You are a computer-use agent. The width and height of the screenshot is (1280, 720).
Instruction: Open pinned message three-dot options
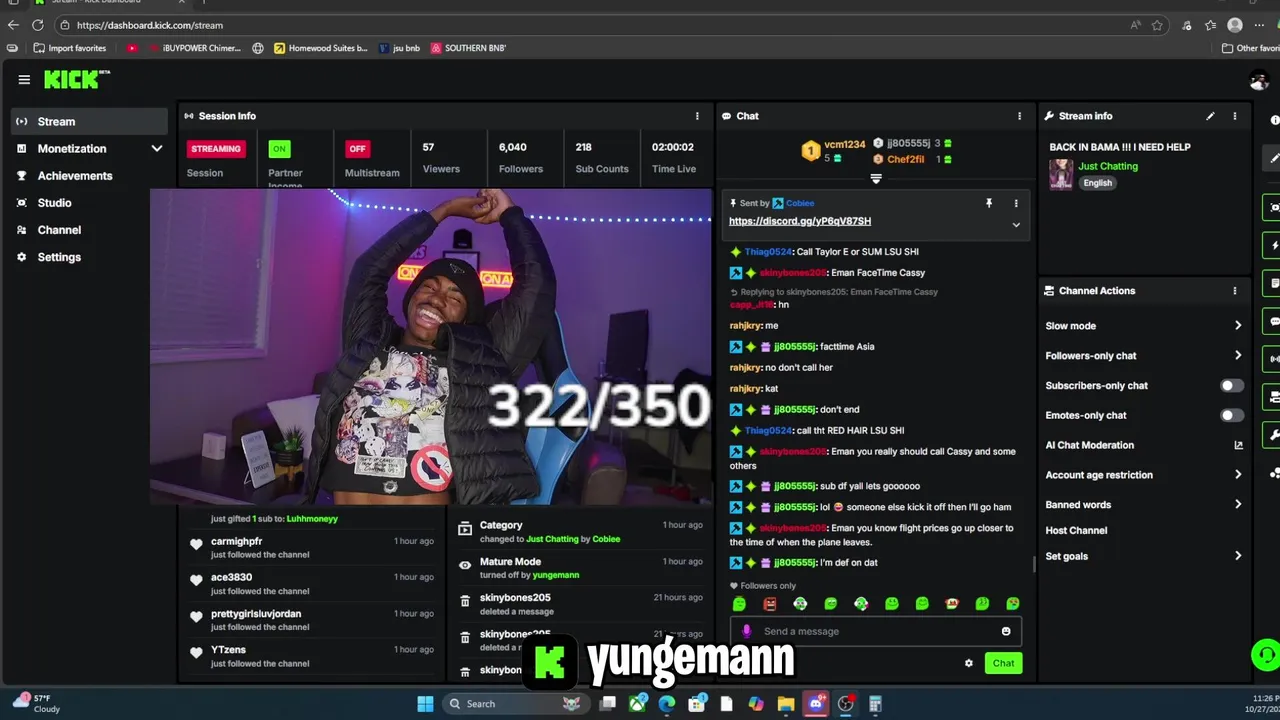click(1016, 203)
